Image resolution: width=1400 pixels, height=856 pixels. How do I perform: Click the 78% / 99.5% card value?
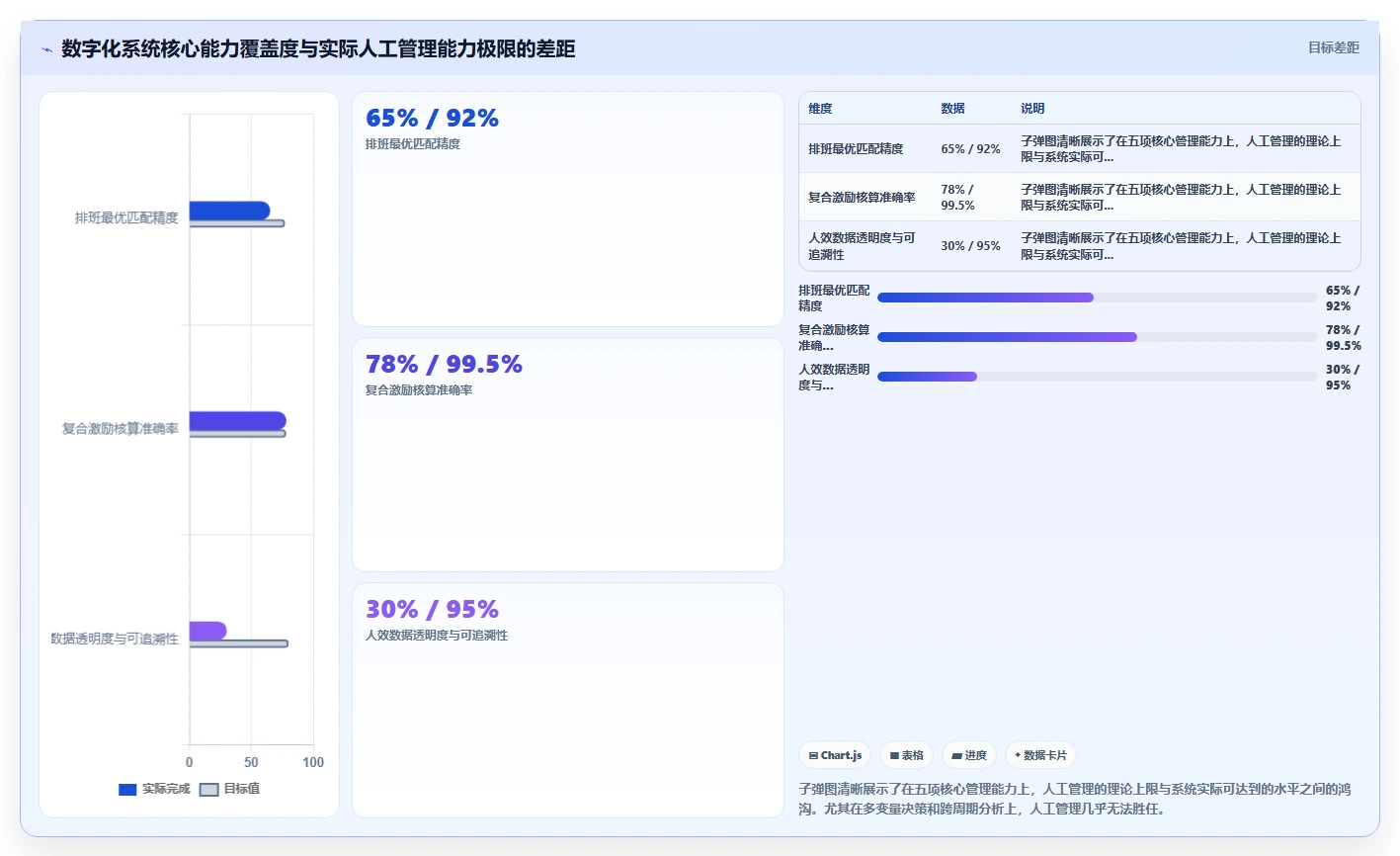[444, 365]
